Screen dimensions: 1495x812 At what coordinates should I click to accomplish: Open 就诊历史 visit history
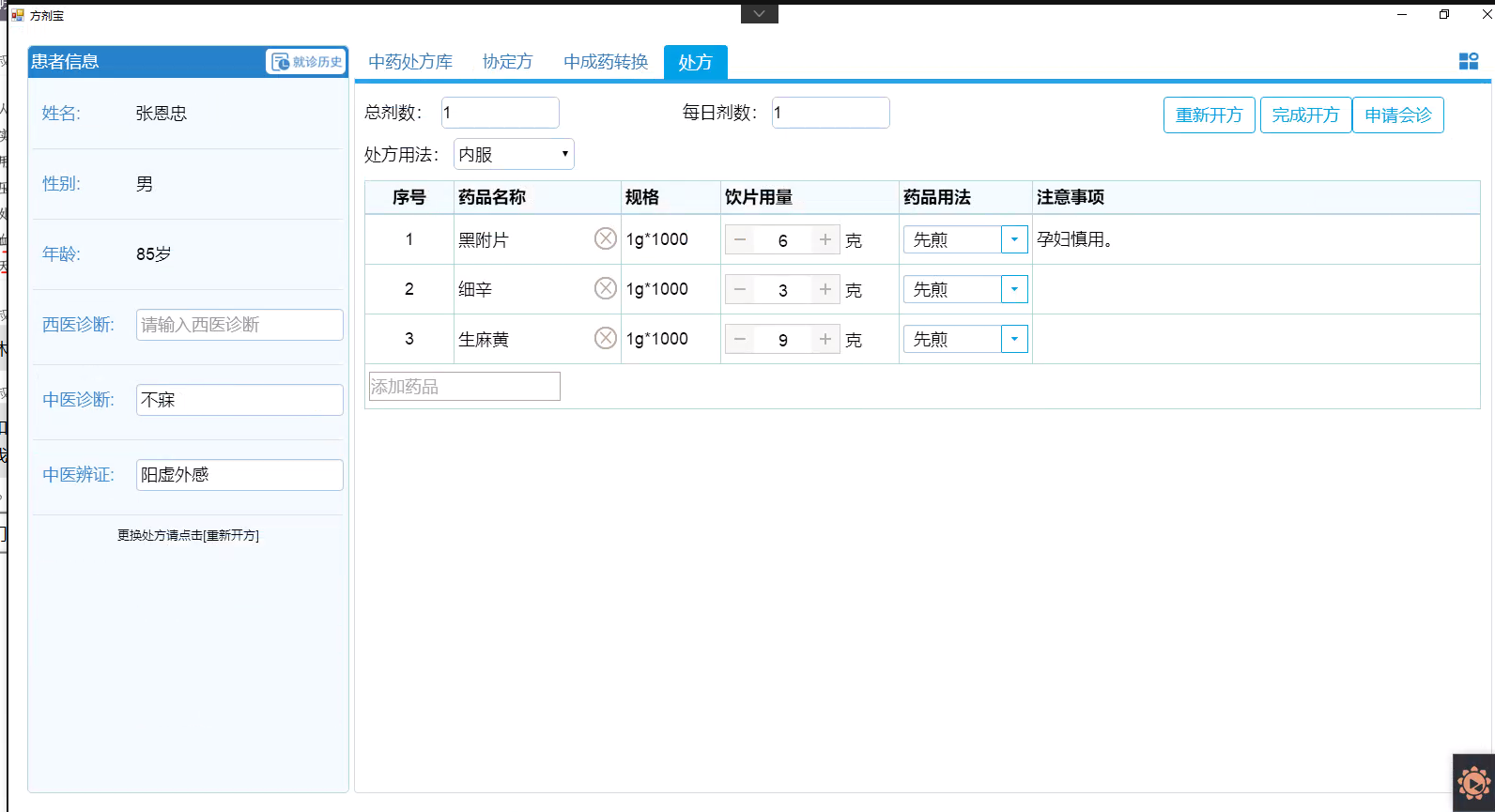tap(307, 62)
